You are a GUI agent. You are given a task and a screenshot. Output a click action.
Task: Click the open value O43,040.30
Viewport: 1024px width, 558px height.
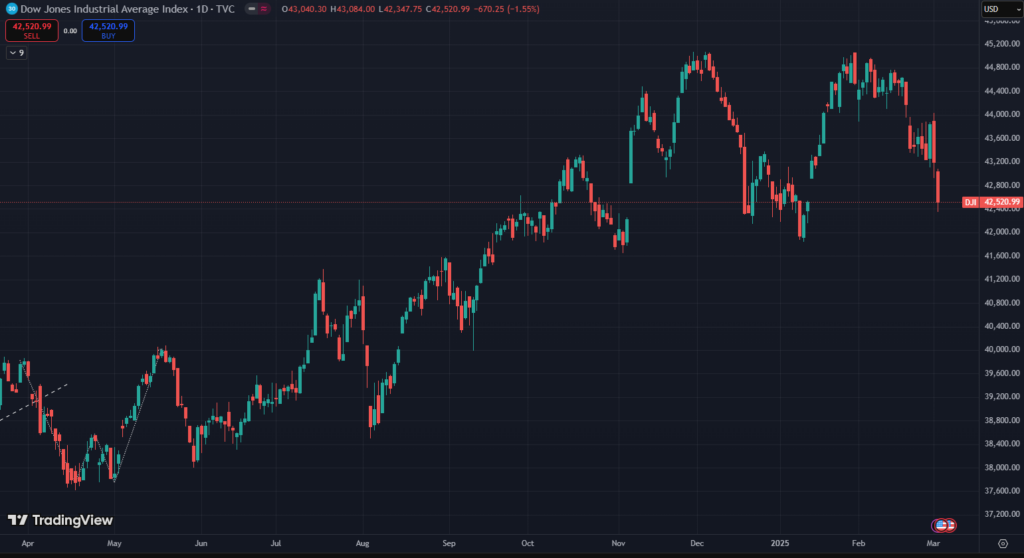(304, 9)
